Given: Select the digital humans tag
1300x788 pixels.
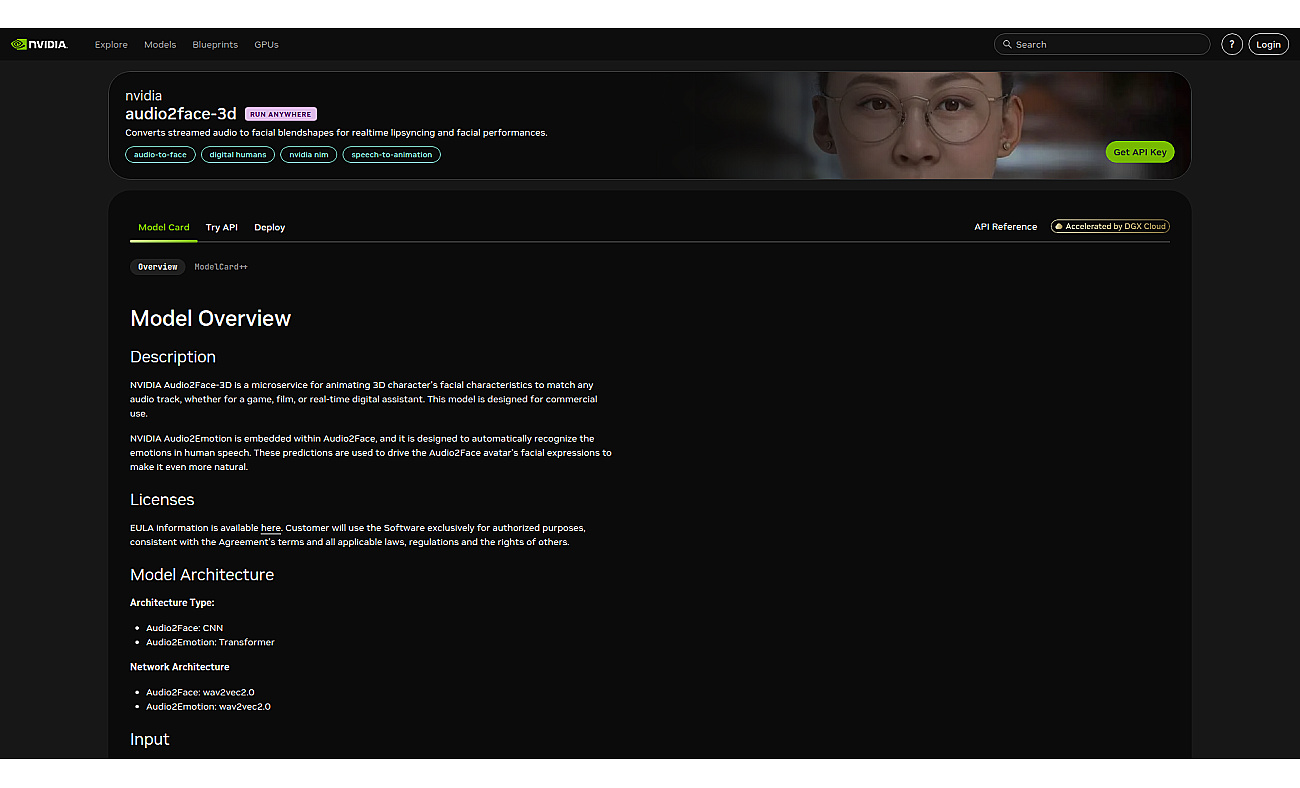Looking at the screenshot, I should pyautogui.click(x=238, y=155).
